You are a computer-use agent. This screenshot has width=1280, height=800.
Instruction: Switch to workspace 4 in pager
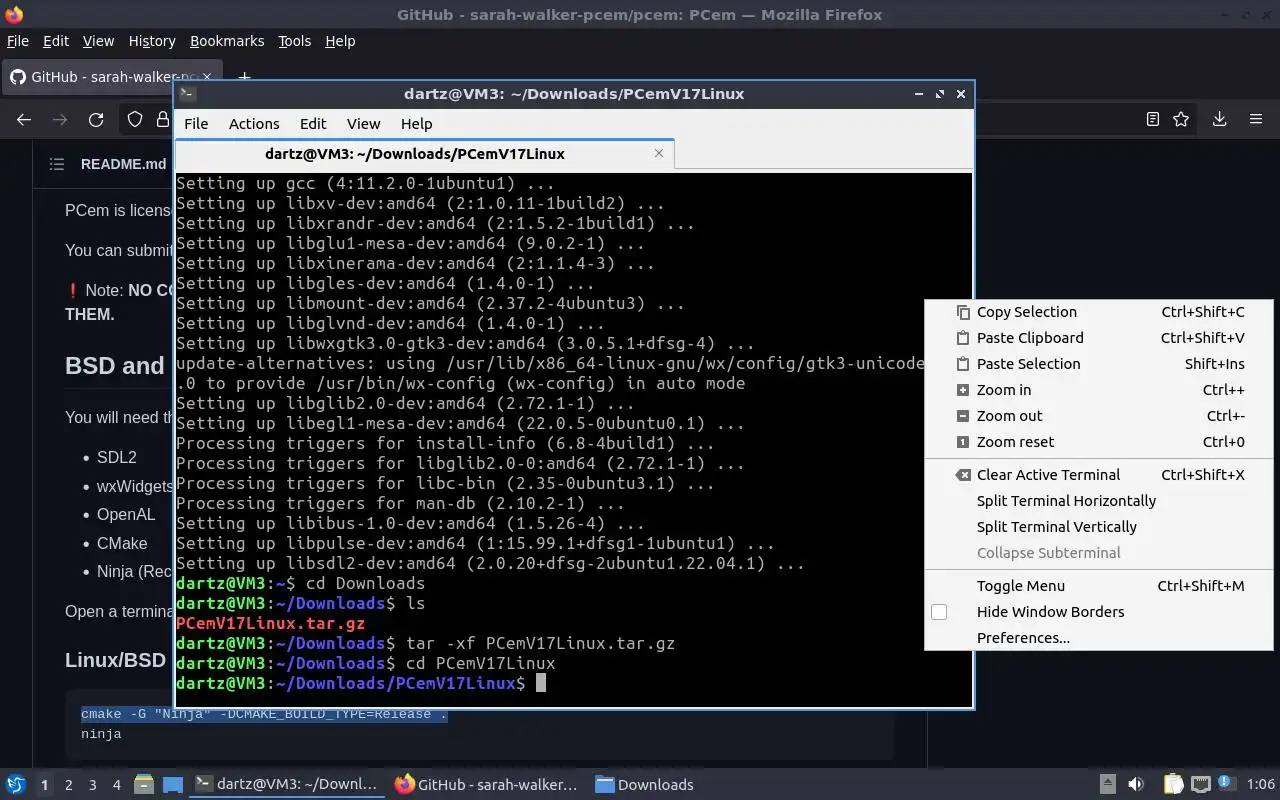[117, 785]
